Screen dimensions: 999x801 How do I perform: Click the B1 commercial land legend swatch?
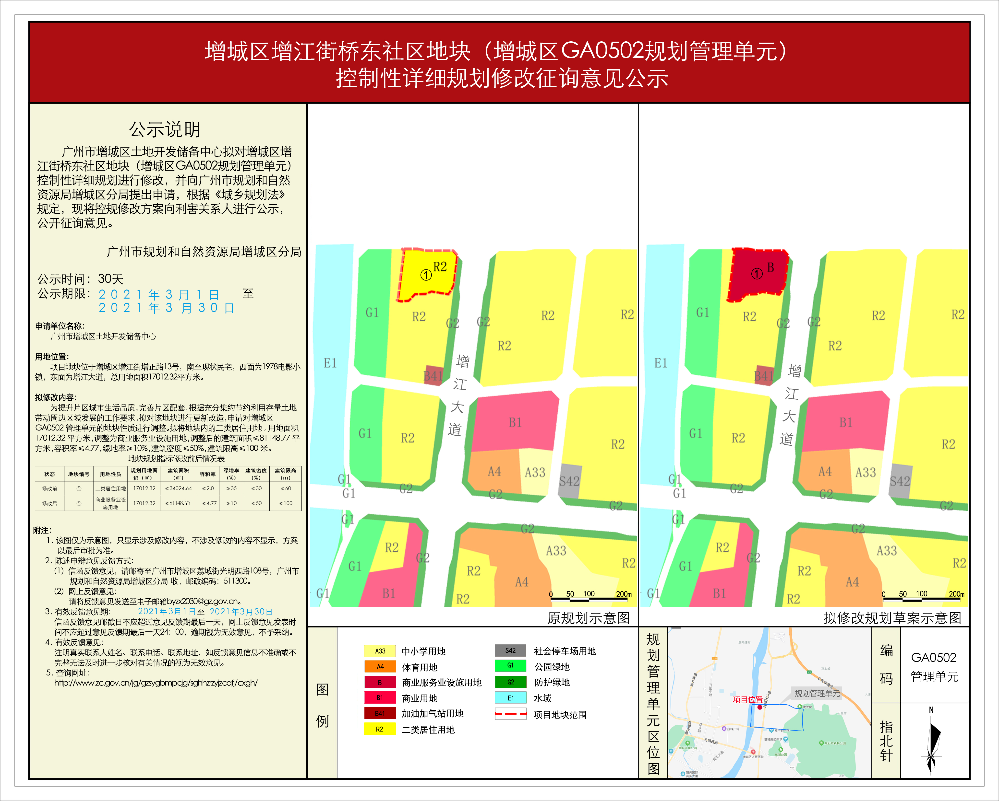pyautogui.click(x=380, y=698)
